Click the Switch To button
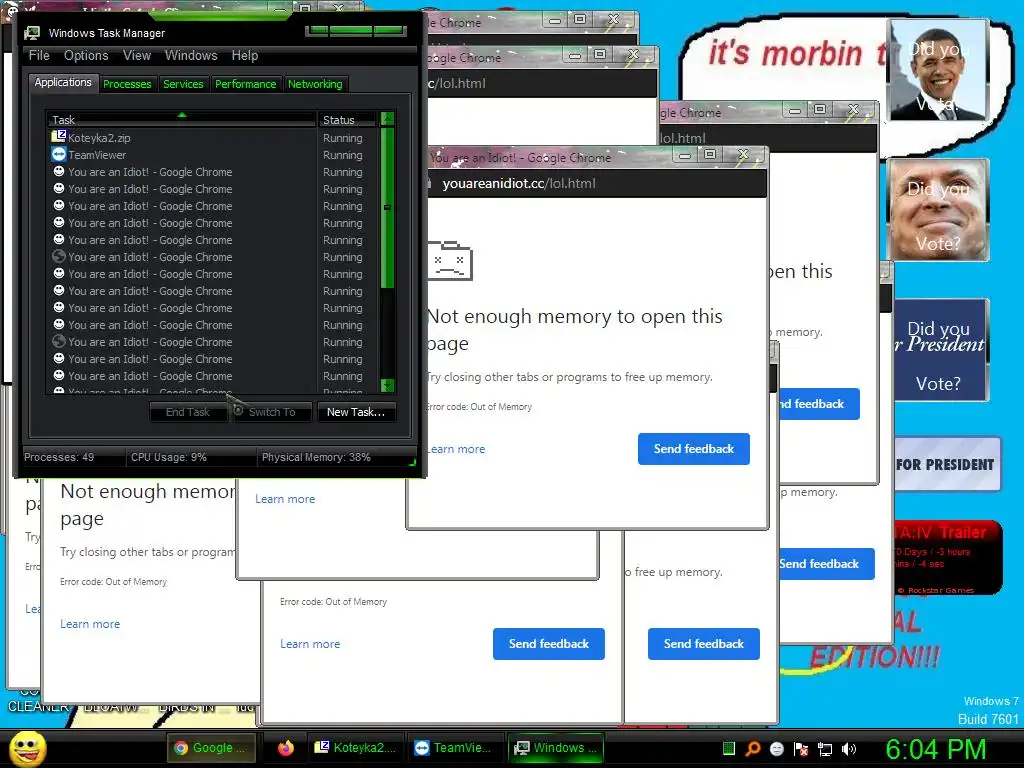This screenshot has height=768, width=1024. [272, 412]
